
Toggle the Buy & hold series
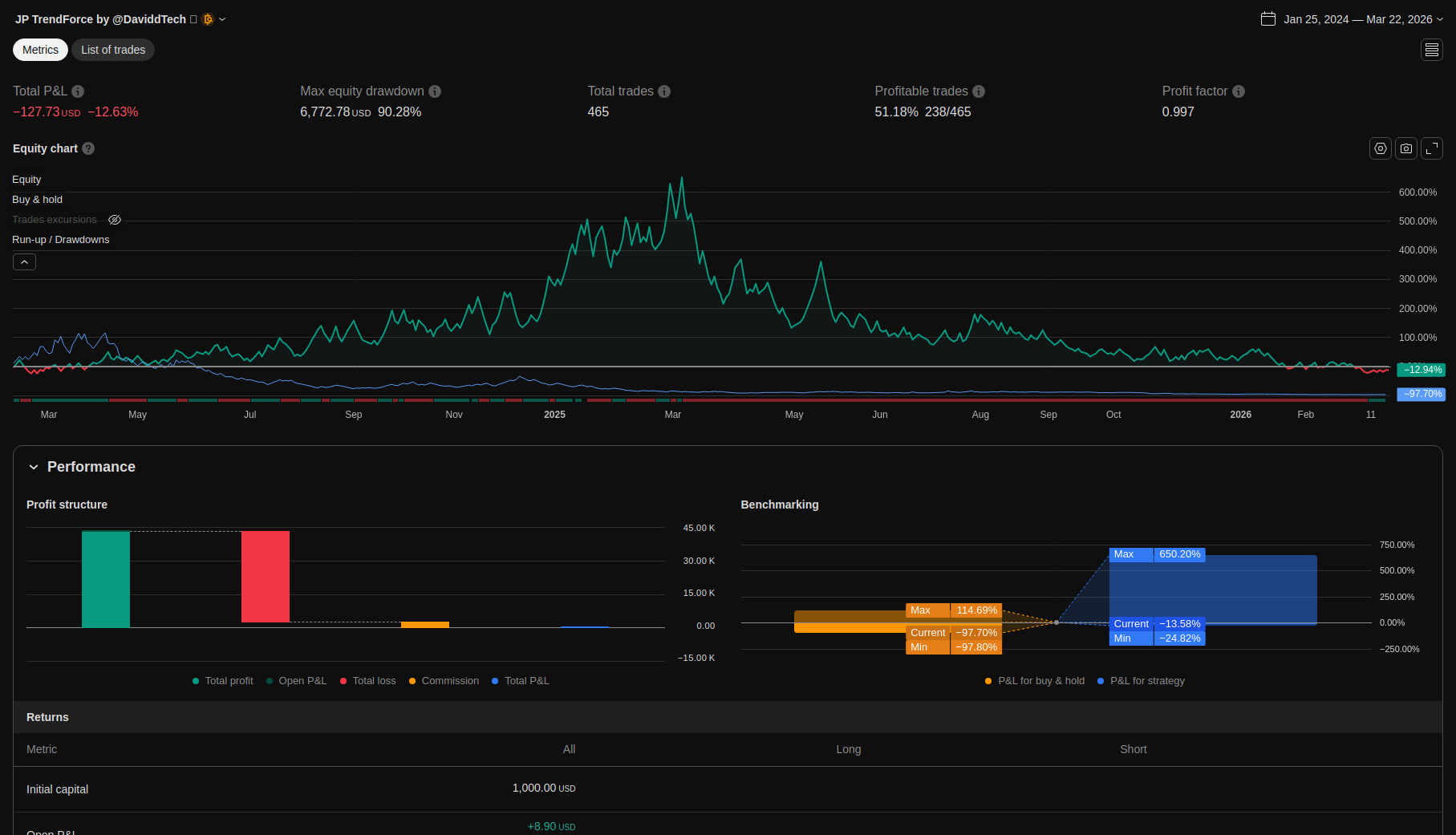[37, 200]
